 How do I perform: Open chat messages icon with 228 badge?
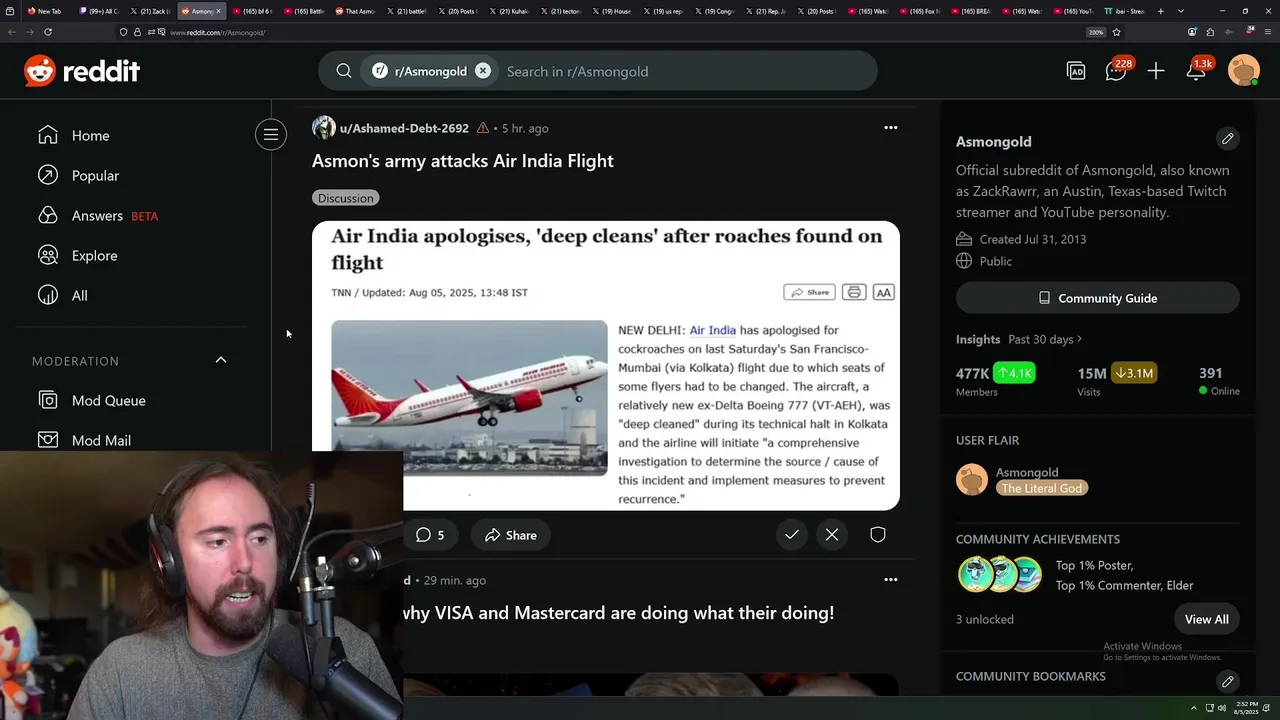click(1118, 70)
